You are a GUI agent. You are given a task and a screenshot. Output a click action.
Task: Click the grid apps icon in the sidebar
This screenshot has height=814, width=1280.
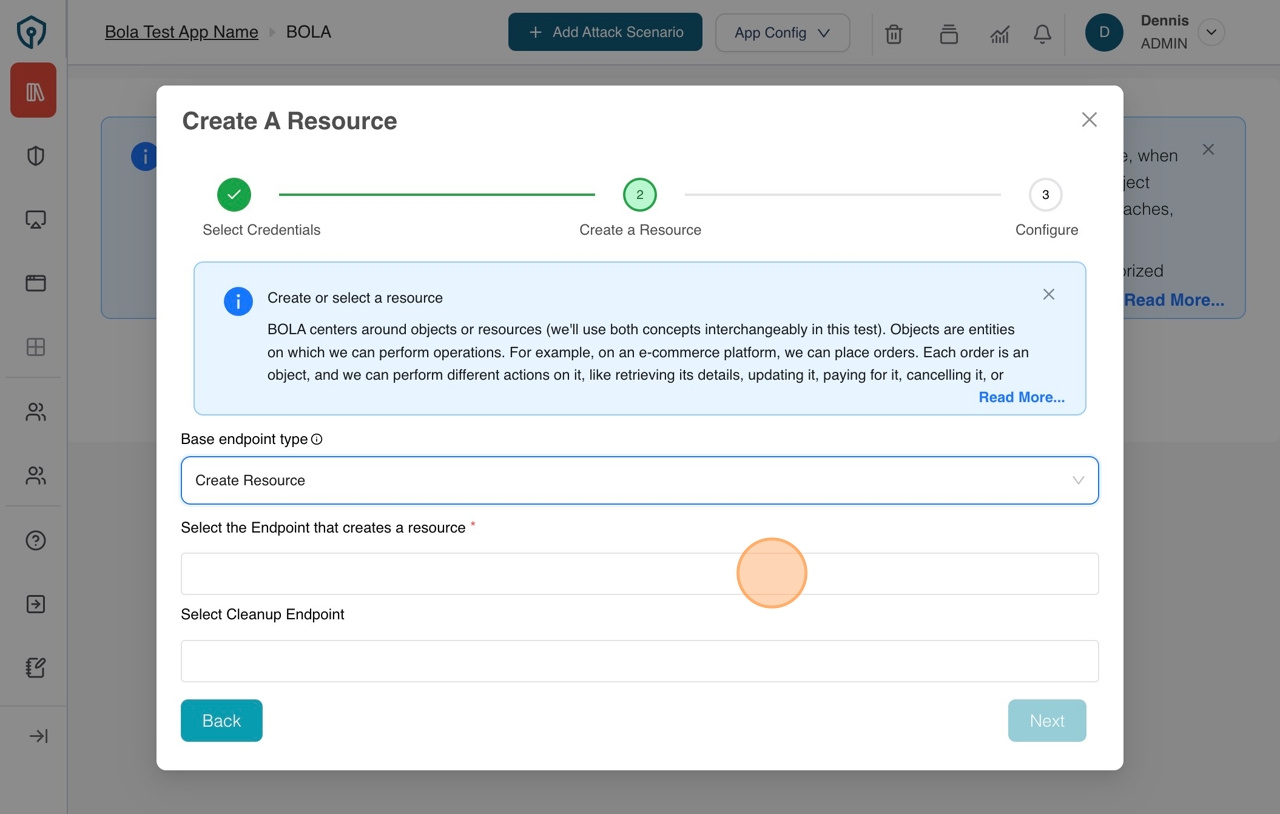point(33,347)
